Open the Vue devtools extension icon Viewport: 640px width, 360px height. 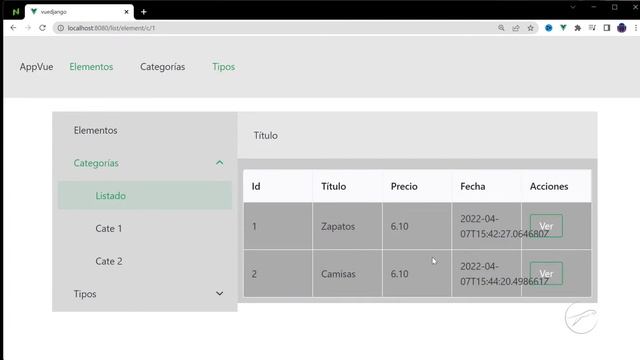563,28
